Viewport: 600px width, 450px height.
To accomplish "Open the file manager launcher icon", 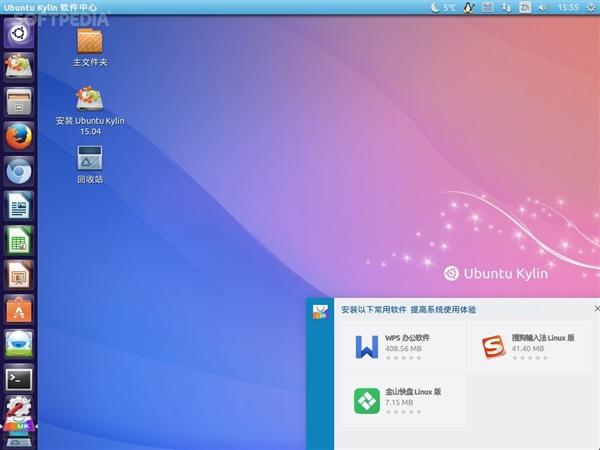I will [18, 101].
